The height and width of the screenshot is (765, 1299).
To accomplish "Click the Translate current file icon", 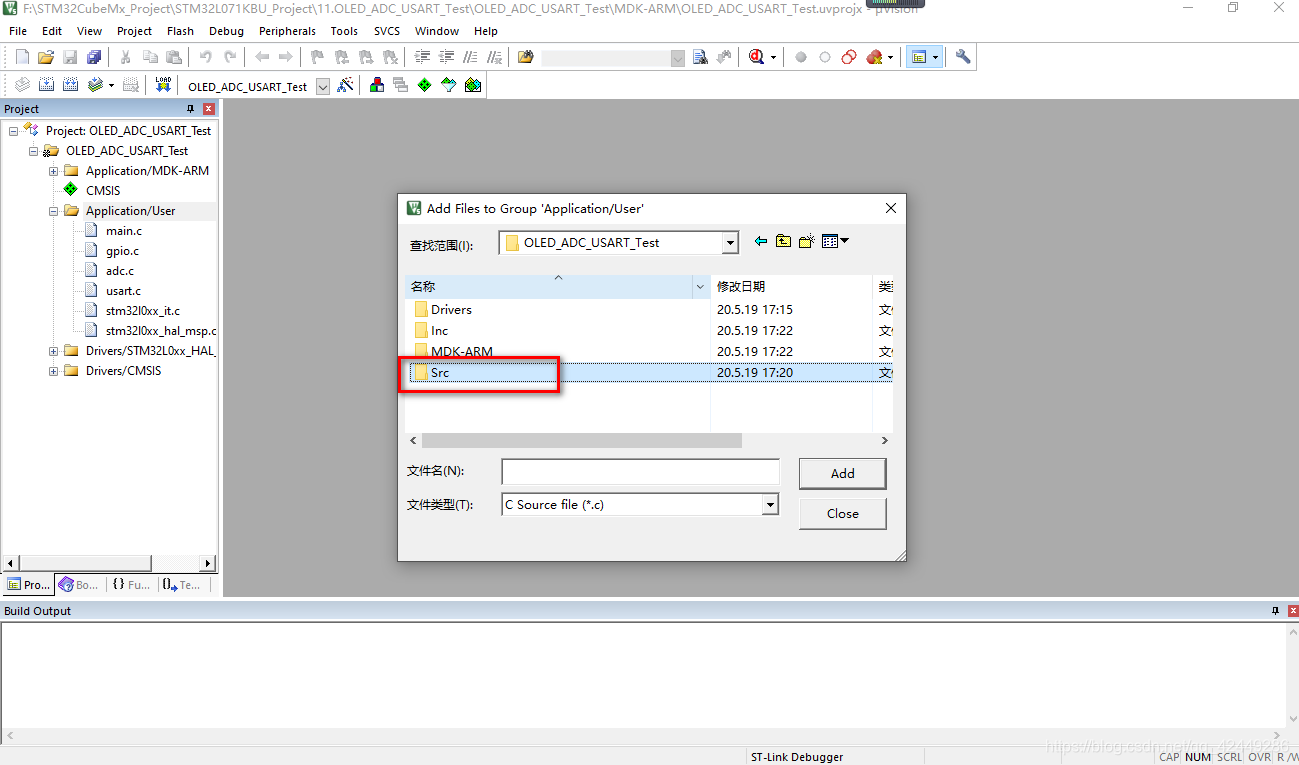I will click(22, 86).
